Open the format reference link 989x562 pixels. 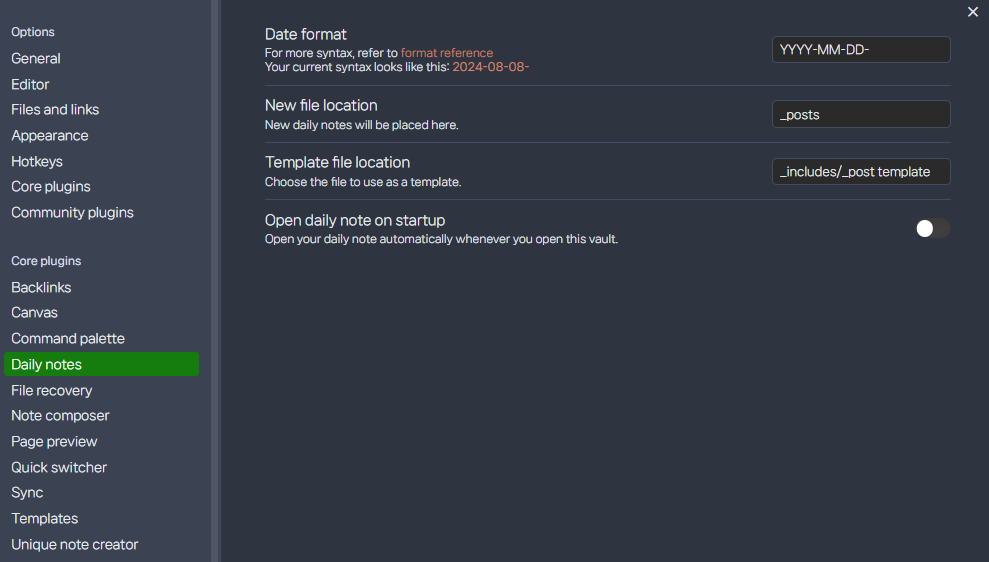[447, 53]
